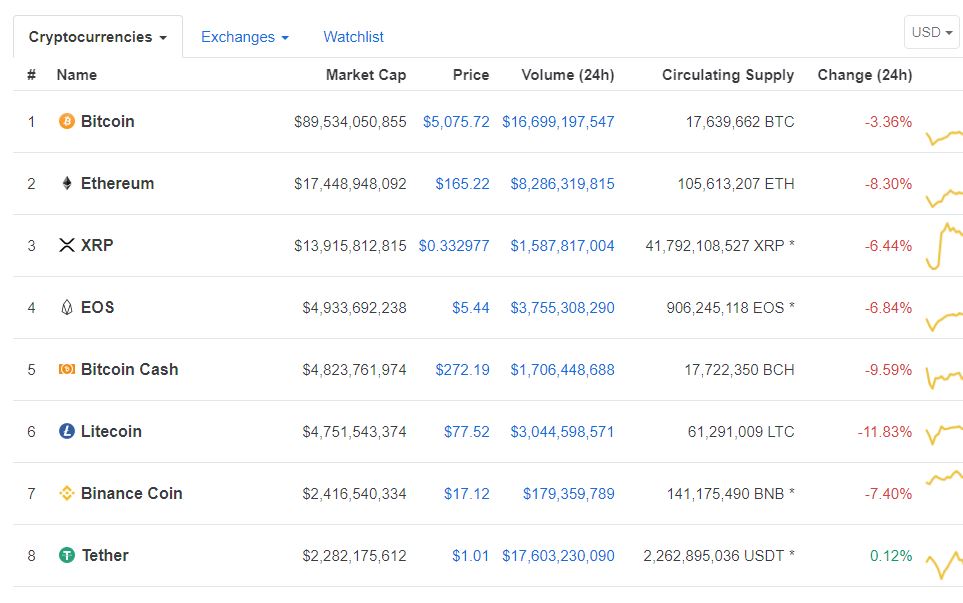Open the USD currency dropdown

coord(932,32)
